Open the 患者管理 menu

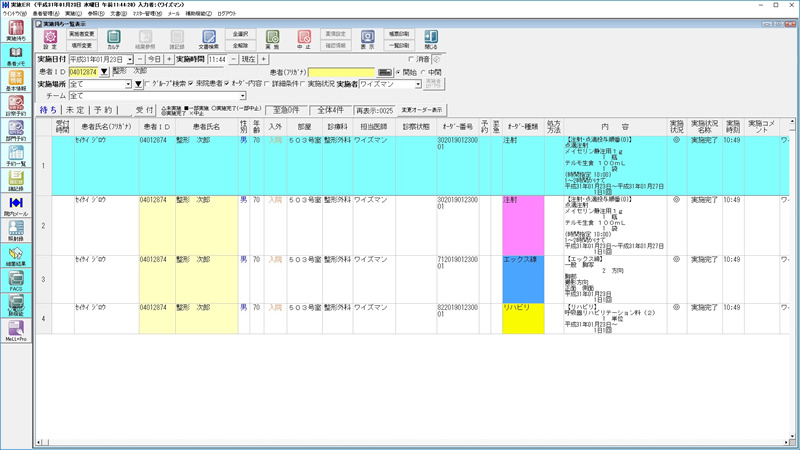(x=46, y=14)
